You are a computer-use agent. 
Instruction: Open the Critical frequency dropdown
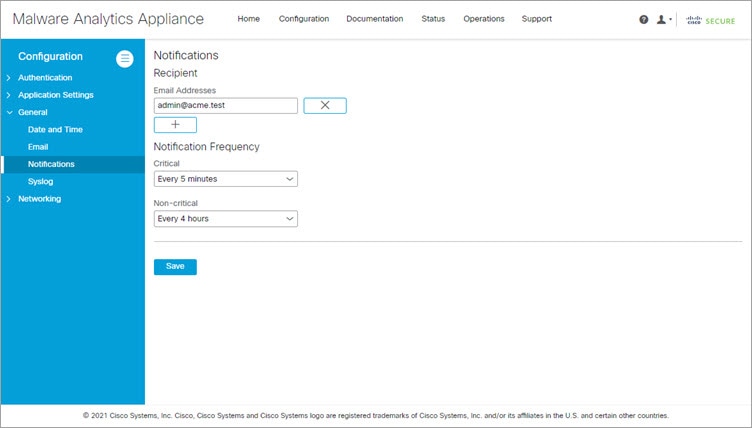click(x=225, y=179)
